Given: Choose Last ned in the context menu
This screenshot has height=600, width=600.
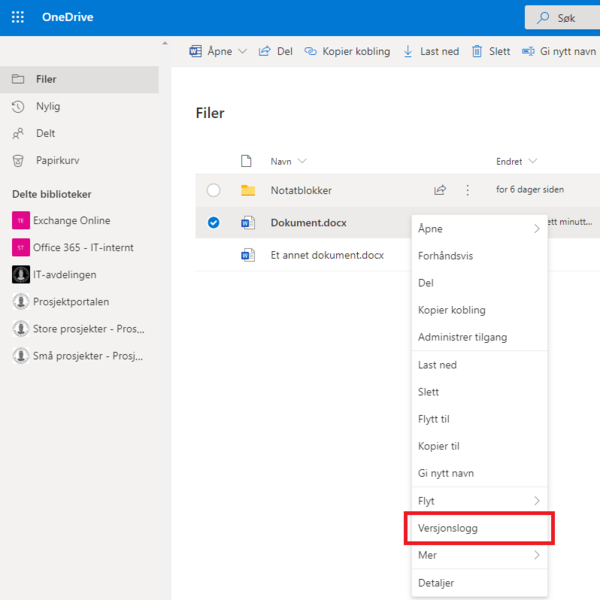Looking at the screenshot, I should (x=480, y=365).
